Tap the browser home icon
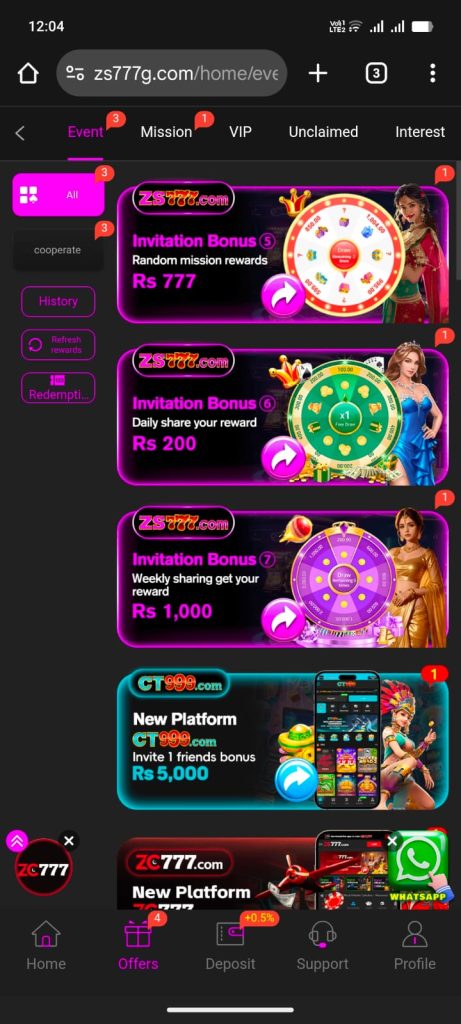This screenshot has width=461, height=1024. click(28, 73)
